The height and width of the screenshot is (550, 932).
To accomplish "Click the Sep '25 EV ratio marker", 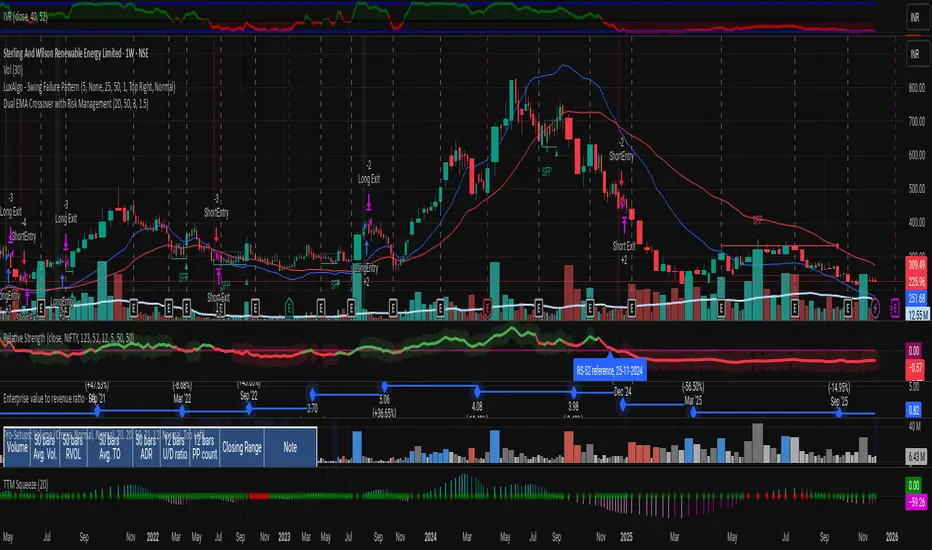I will (839, 412).
